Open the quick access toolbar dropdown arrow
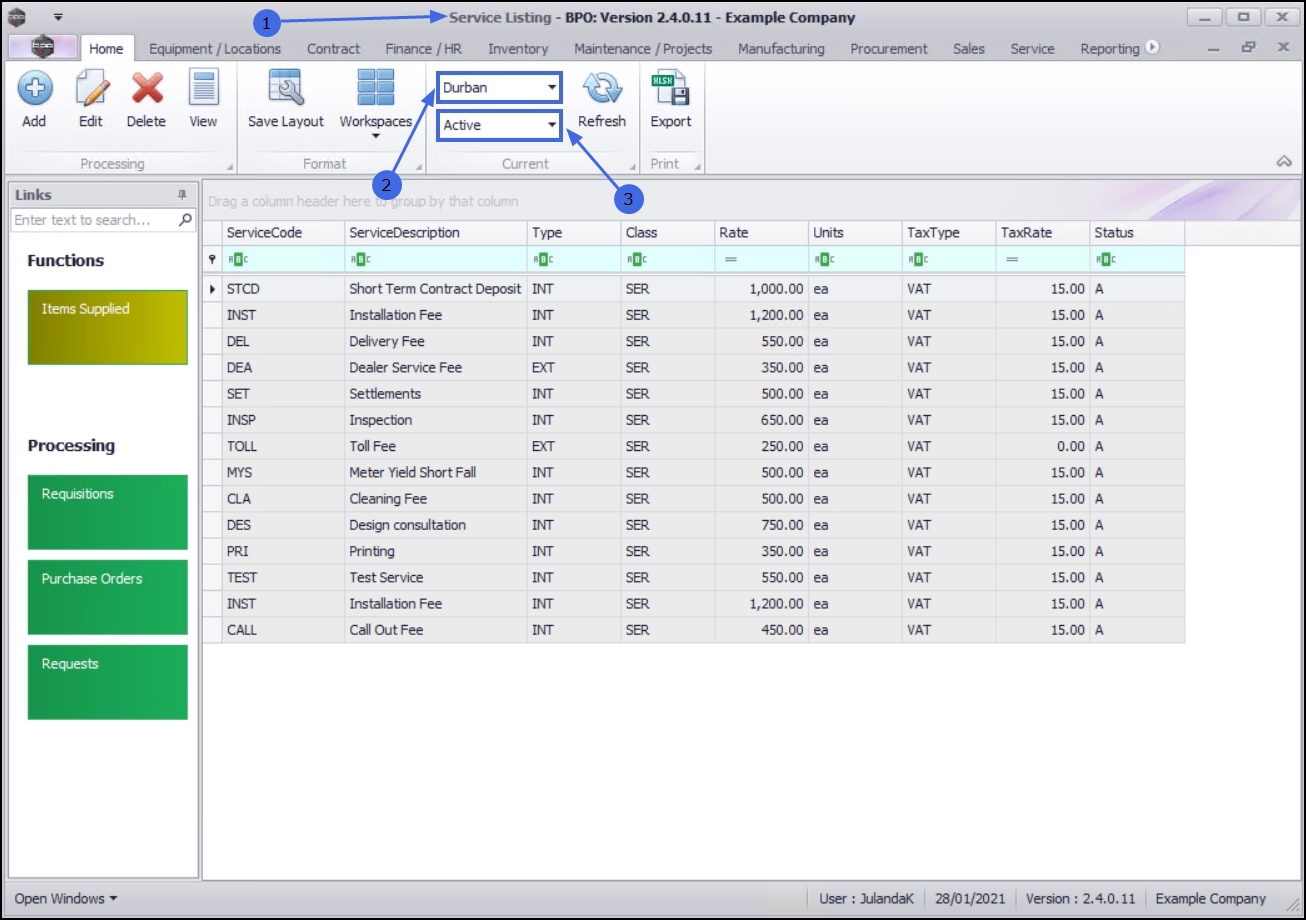 coord(58,17)
